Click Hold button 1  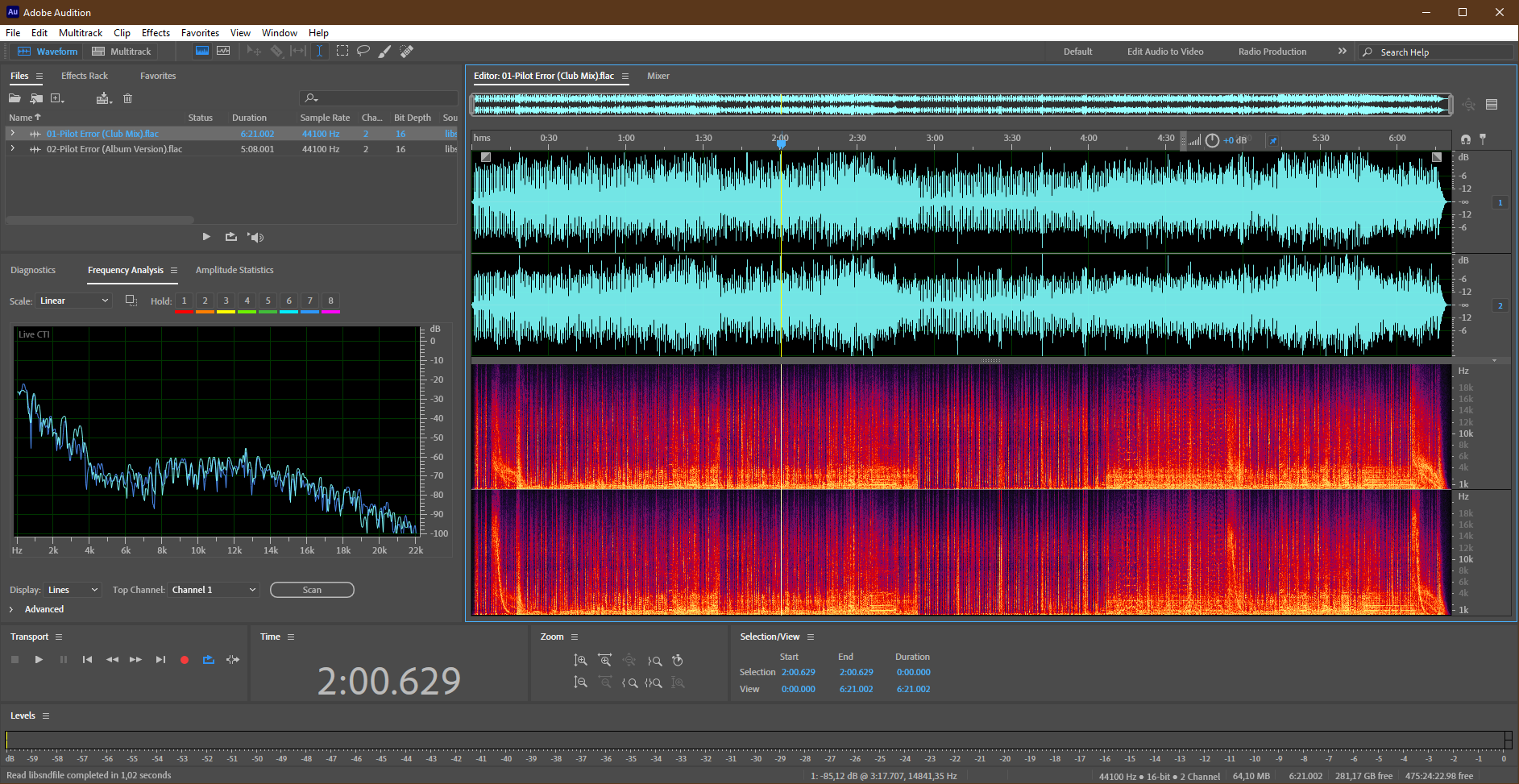click(184, 301)
